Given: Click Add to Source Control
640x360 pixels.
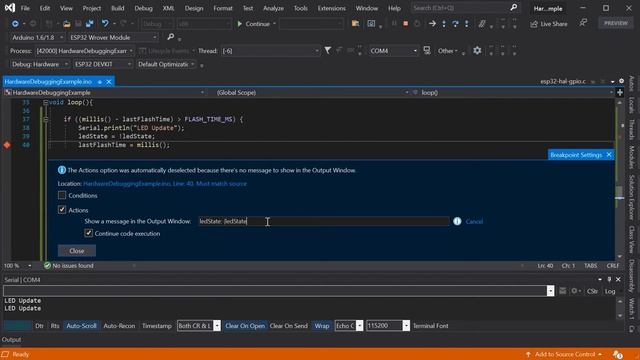Looking at the screenshot, I should pos(564,354).
